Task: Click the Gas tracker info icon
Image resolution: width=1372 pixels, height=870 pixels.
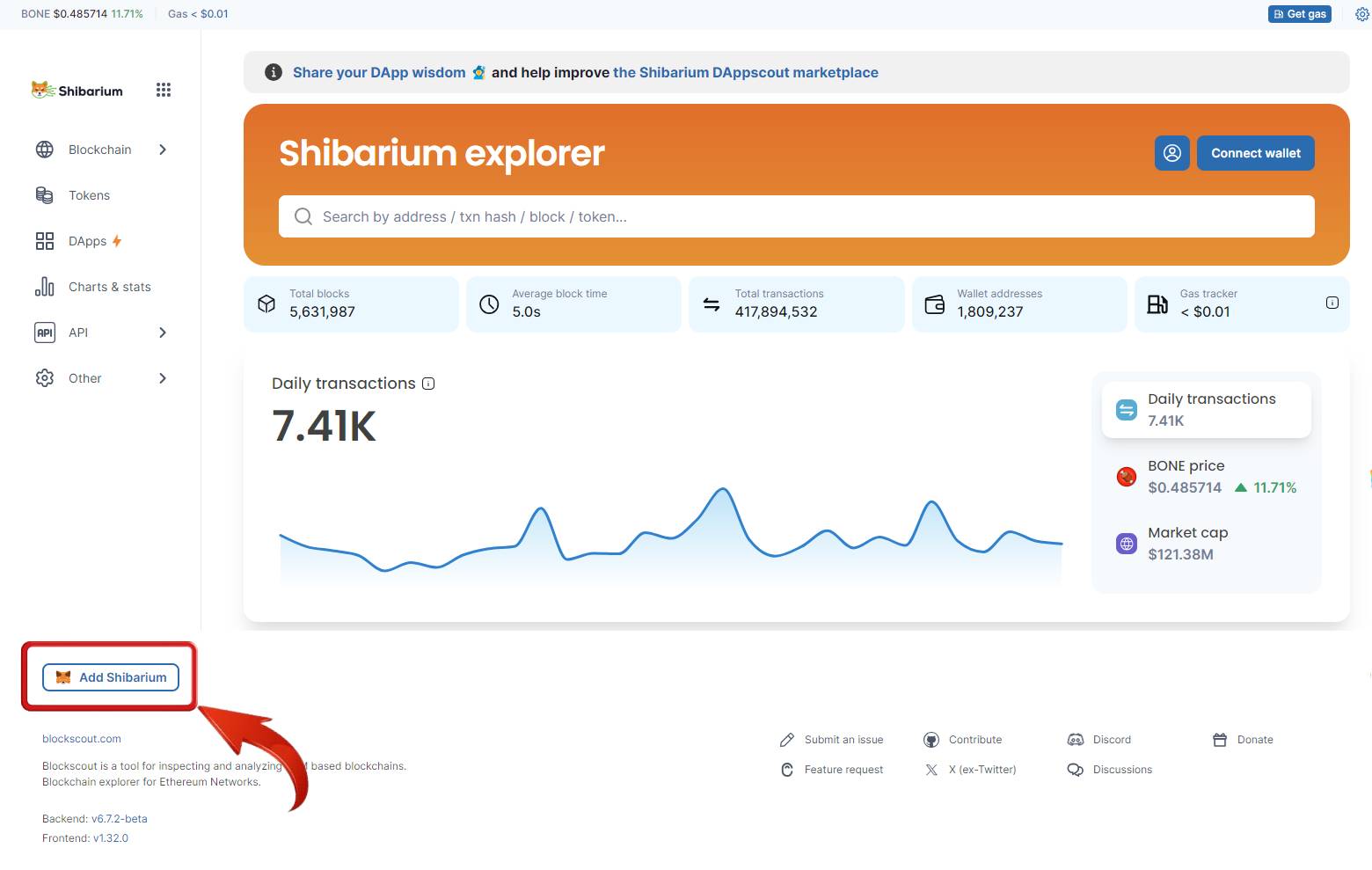Action: tap(1332, 303)
